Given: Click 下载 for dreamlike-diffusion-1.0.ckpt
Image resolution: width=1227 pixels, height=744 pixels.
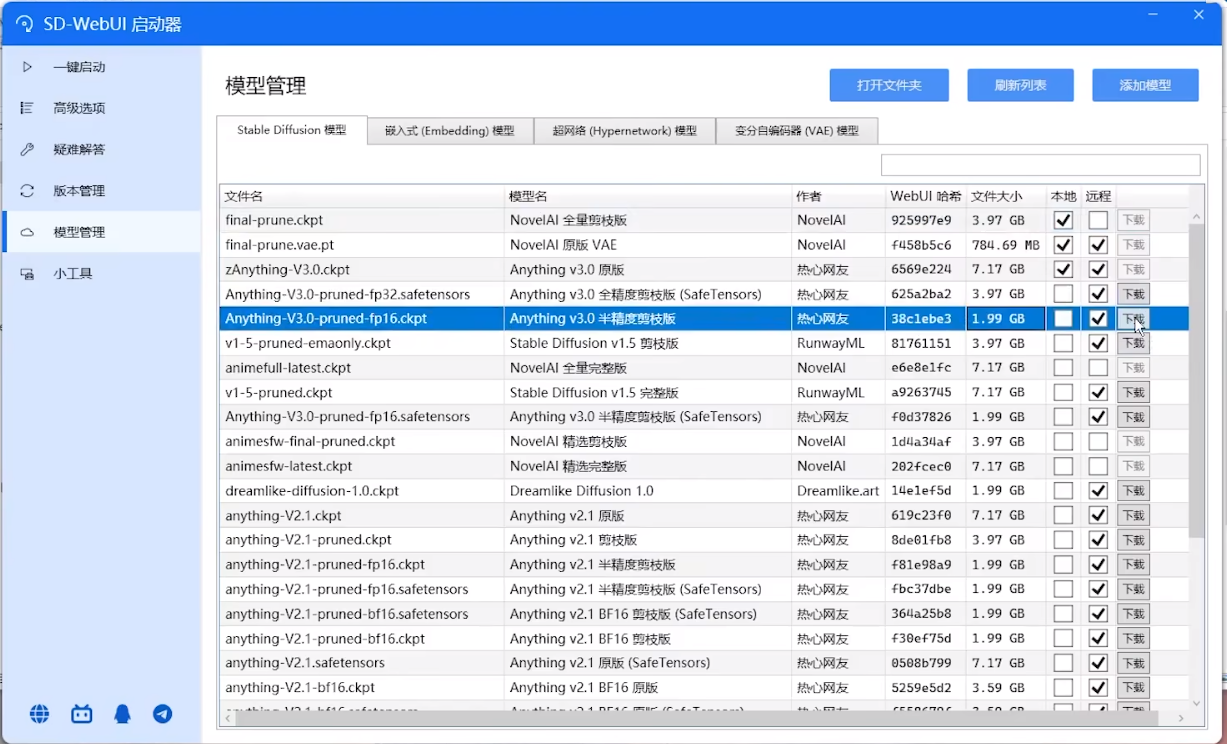Looking at the screenshot, I should pyautogui.click(x=1132, y=491).
